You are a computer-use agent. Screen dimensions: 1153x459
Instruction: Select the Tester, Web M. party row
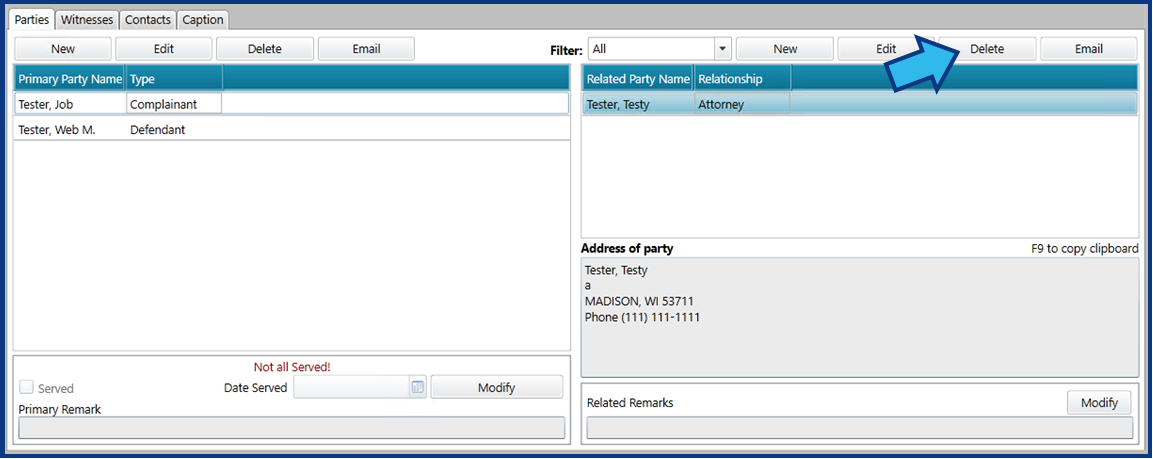click(x=291, y=129)
